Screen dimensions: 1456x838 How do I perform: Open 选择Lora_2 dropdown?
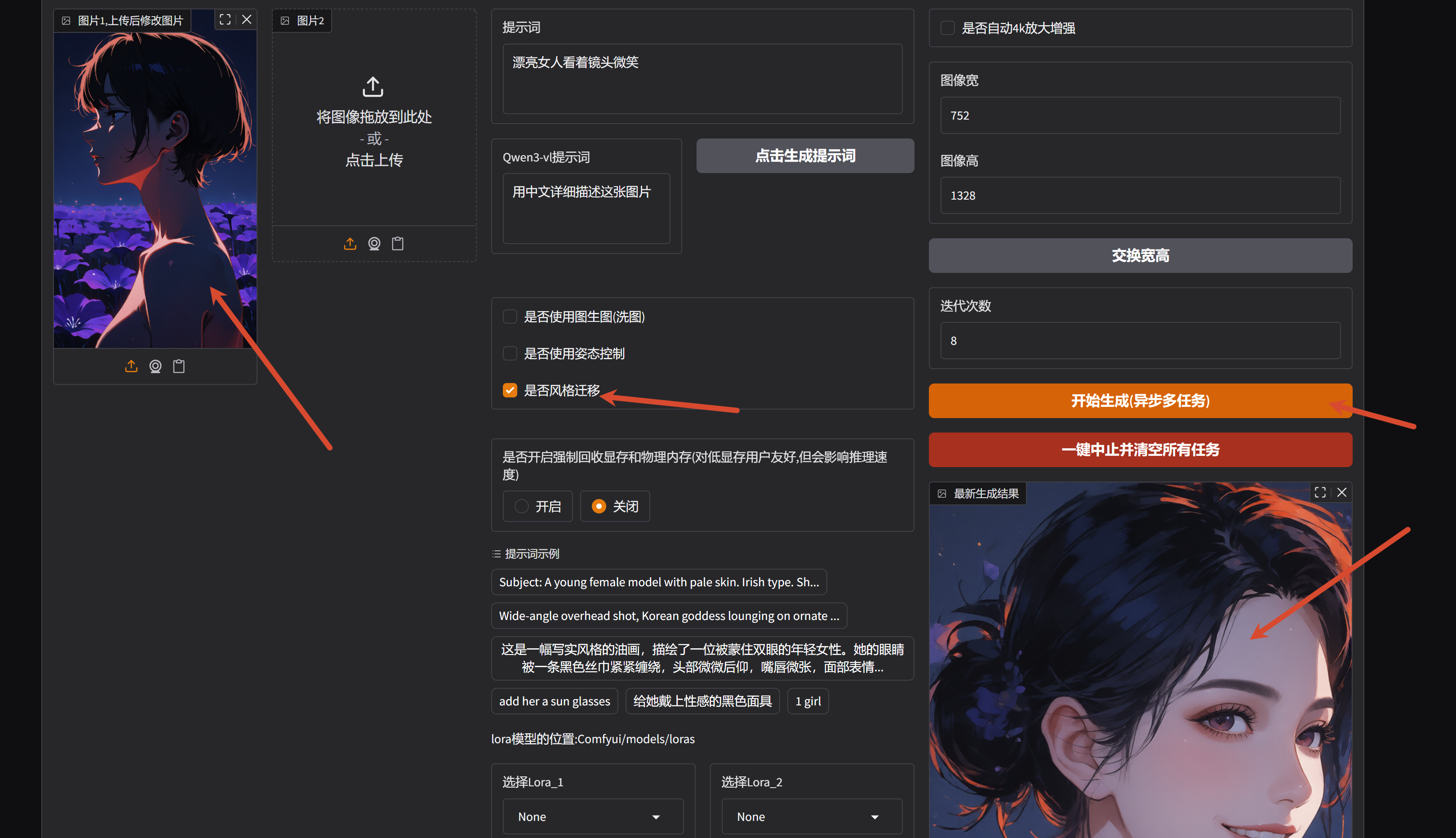pyautogui.click(x=812, y=816)
